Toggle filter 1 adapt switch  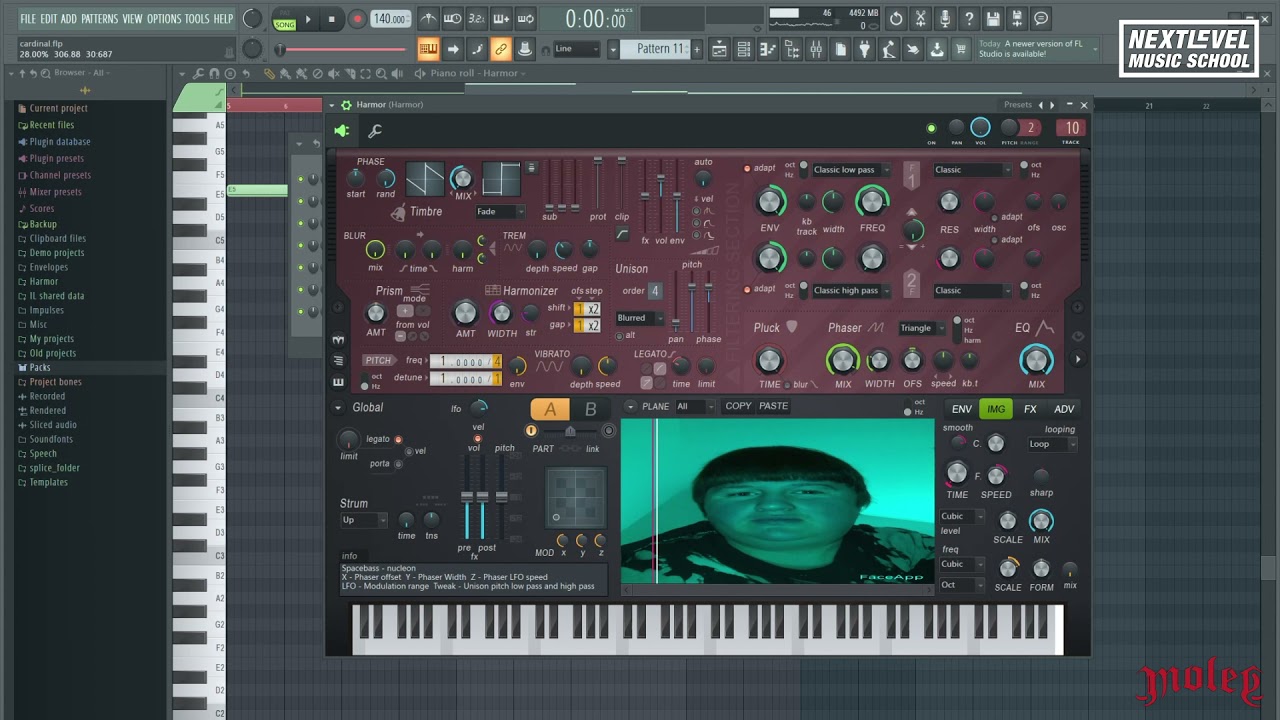tap(747, 168)
